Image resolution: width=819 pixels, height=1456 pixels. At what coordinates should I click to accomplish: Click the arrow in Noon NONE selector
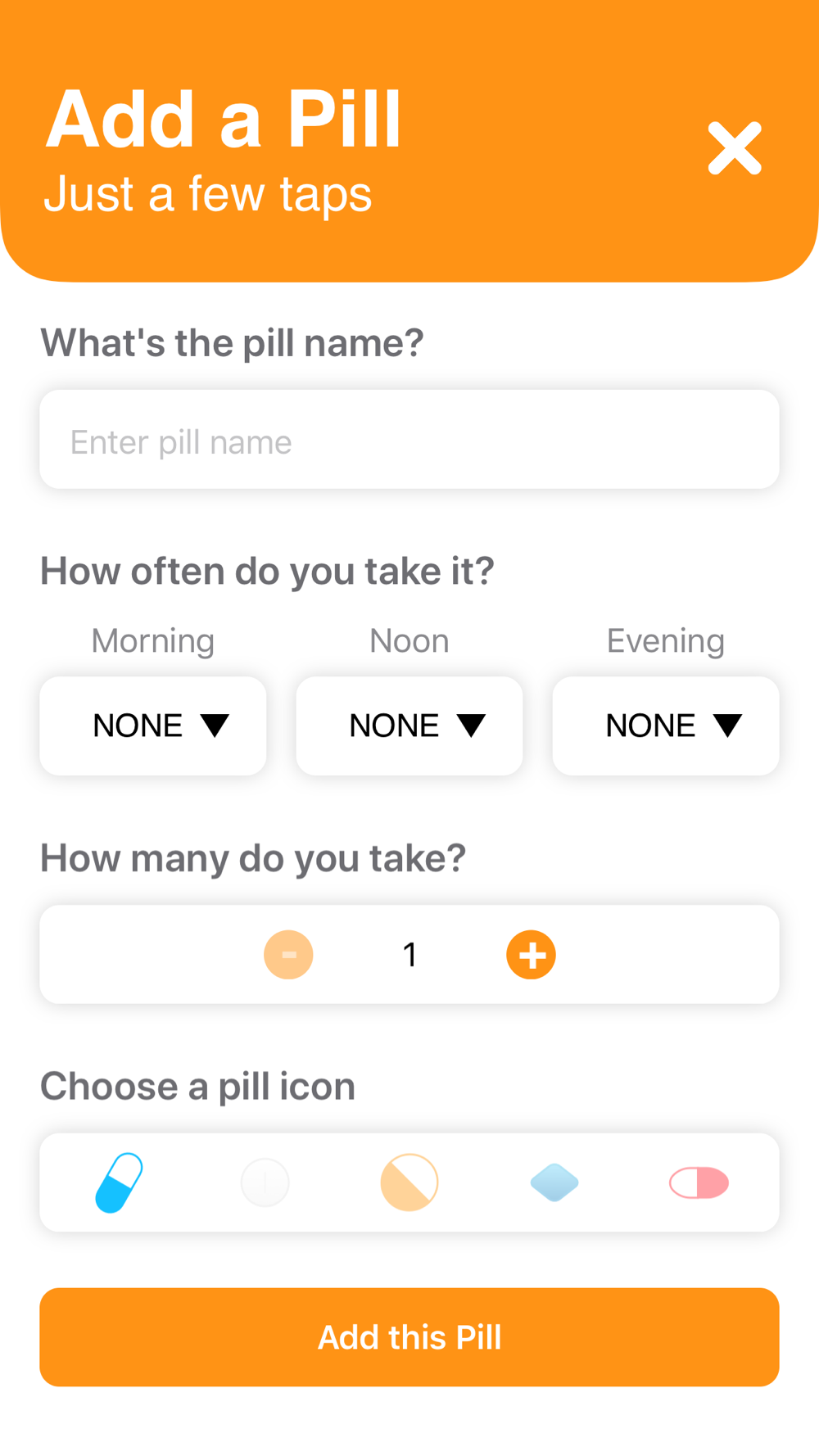coord(471,726)
